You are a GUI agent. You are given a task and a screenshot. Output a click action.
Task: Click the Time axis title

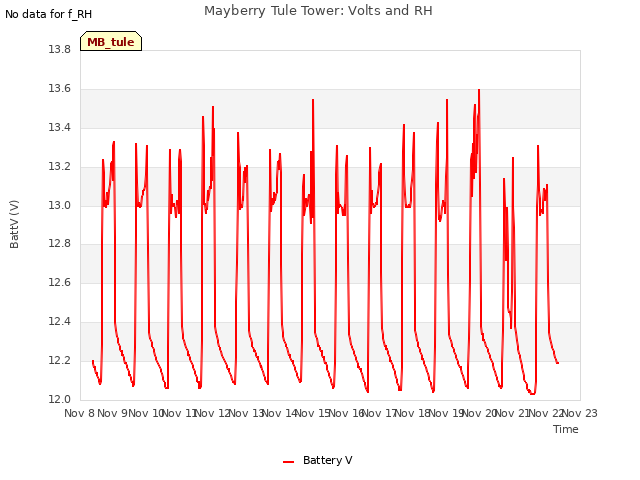tap(565, 429)
